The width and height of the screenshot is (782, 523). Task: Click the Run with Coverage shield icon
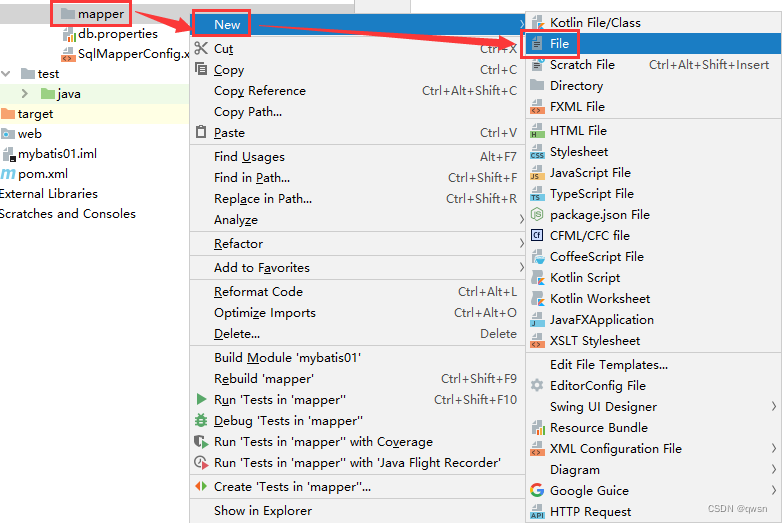coord(201,442)
